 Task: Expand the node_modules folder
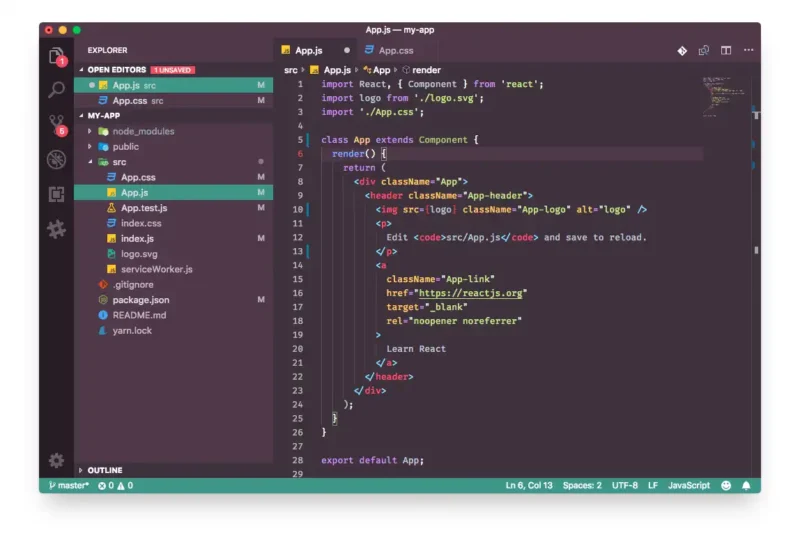(x=90, y=131)
